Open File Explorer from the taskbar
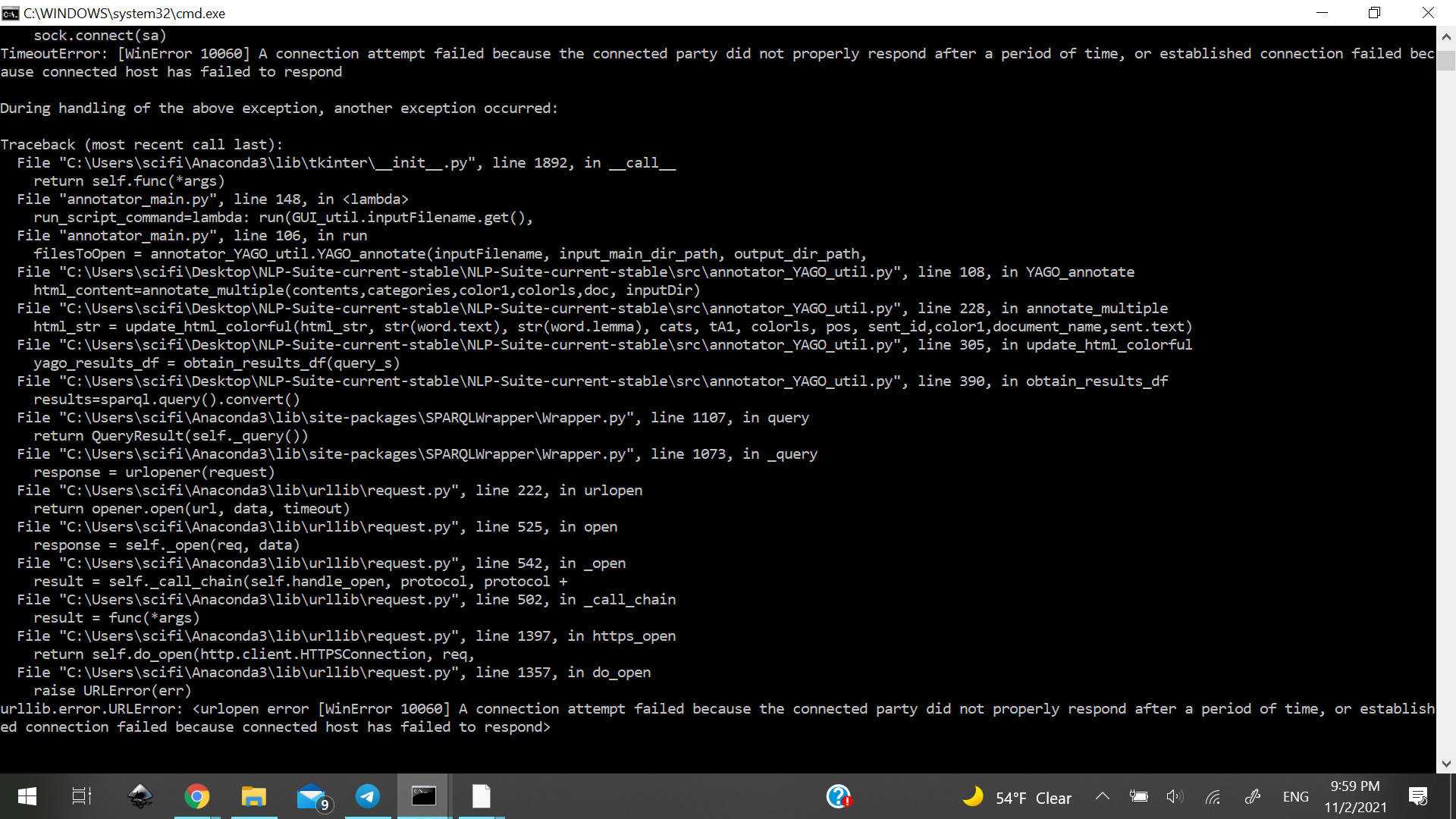Screen dimensions: 1456x819 [x=253, y=796]
